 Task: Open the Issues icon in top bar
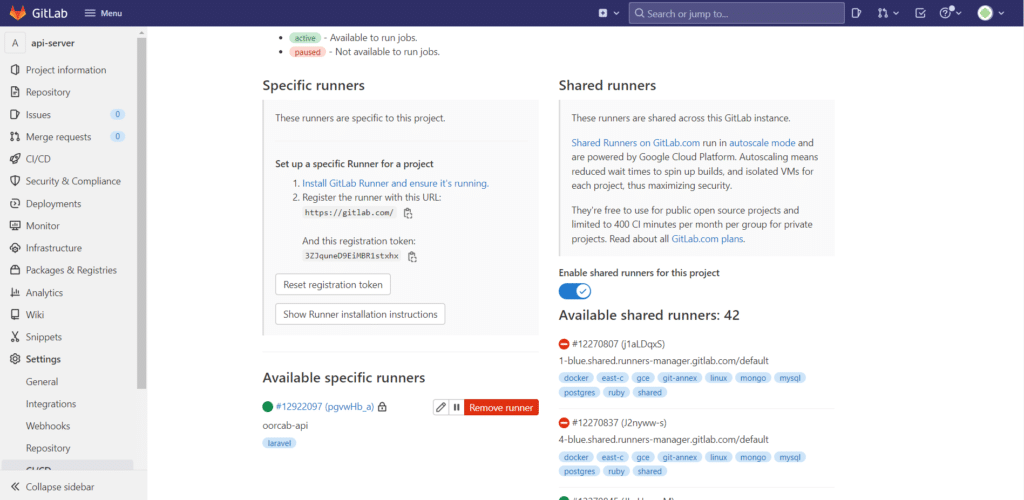pyautogui.click(x=856, y=13)
